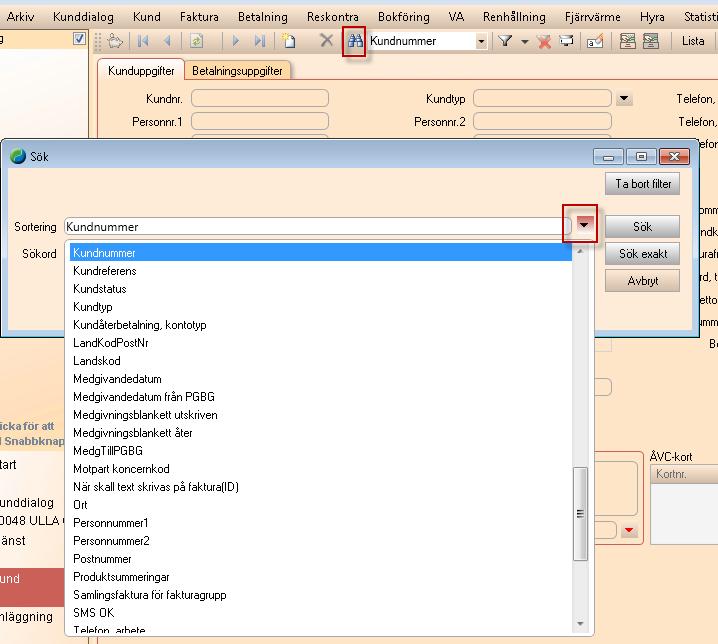
Task: Click the first green form layout icon
Action: tap(627, 41)
